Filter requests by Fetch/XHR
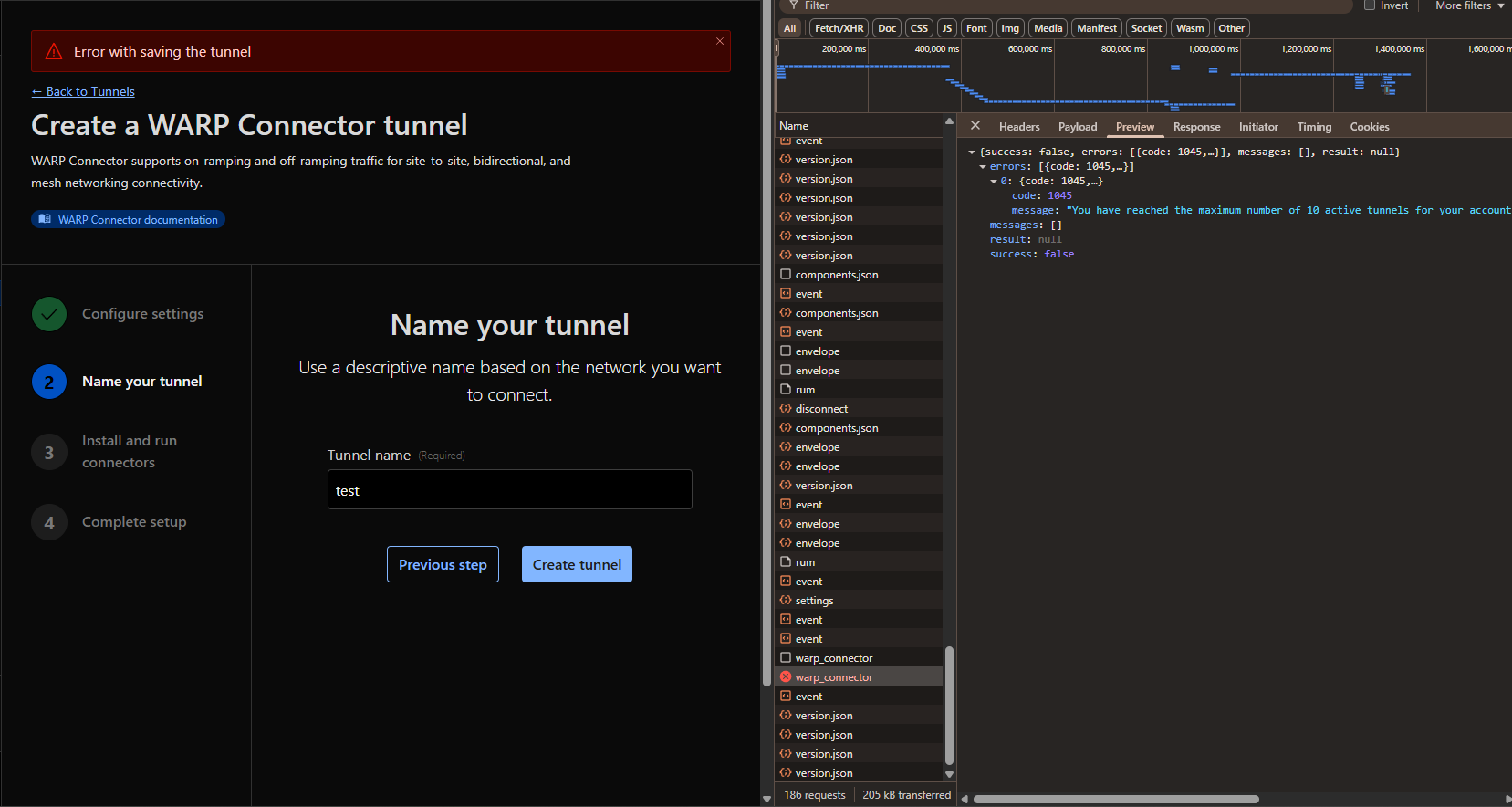1512x807 pixels. click(839, 28)
